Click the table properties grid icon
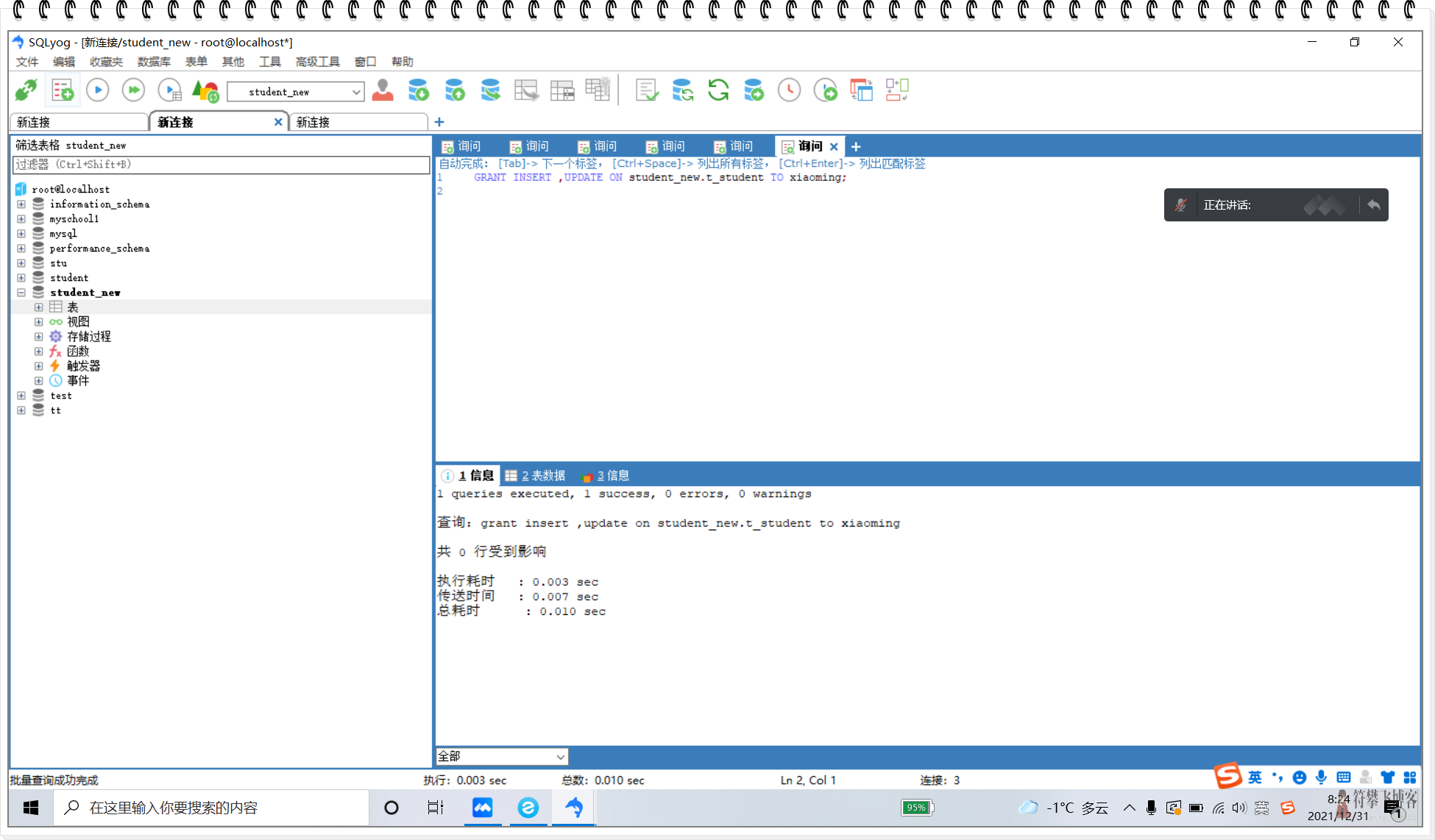Screen dimensions: 1435x840 562,90
